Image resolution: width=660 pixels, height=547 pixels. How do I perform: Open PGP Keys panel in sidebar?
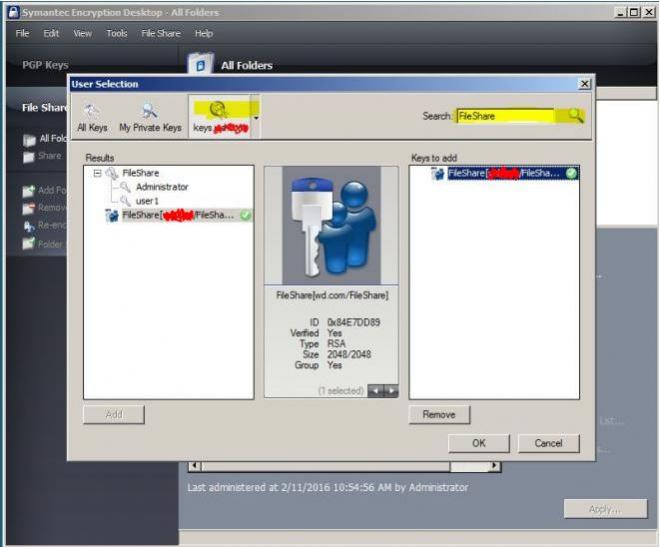coord(45,65)
